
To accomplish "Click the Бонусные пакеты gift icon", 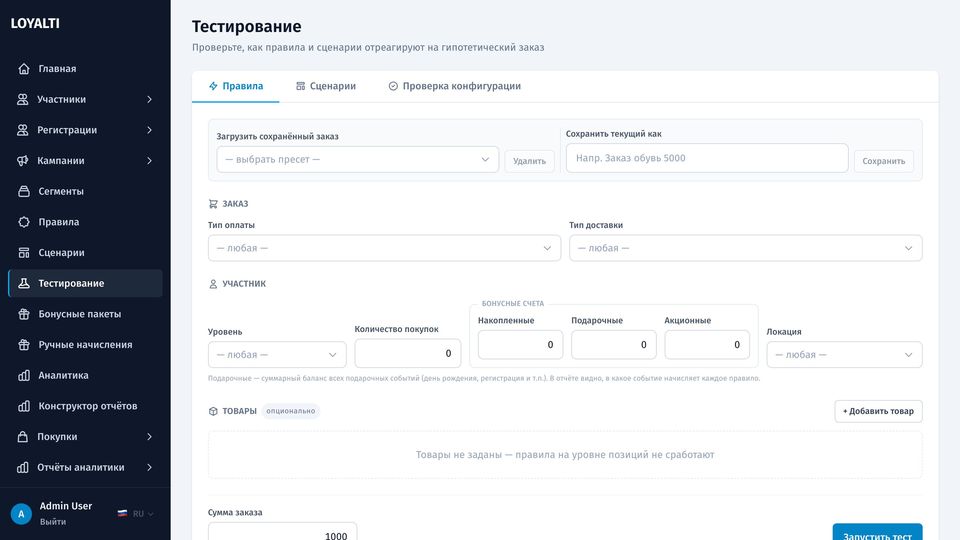I will click(x=24, y=314).
